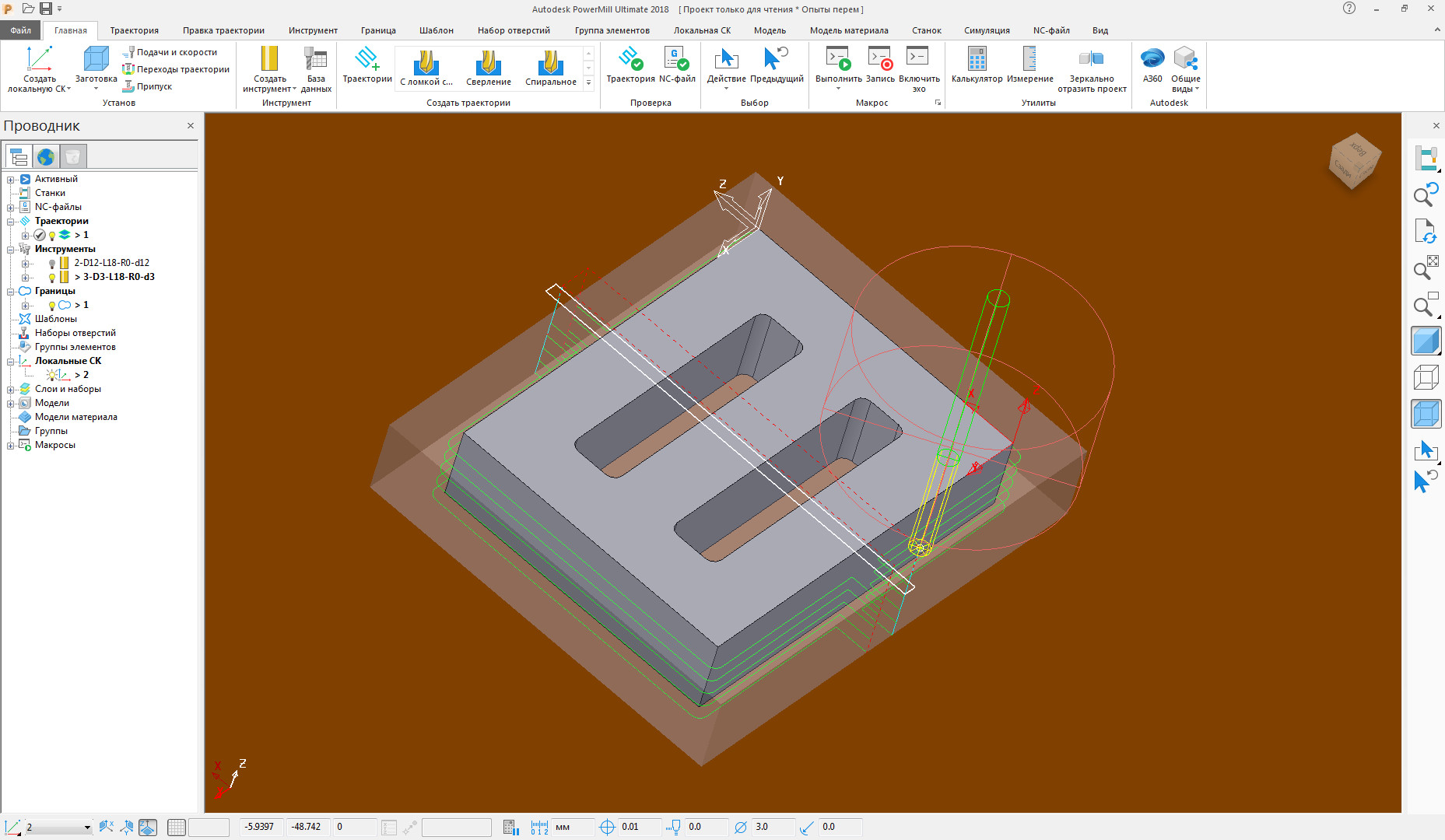Select the Станки tree item
Image resolution: width=1445 pixels, height=840 pixels.
click(x=50, y=193)
